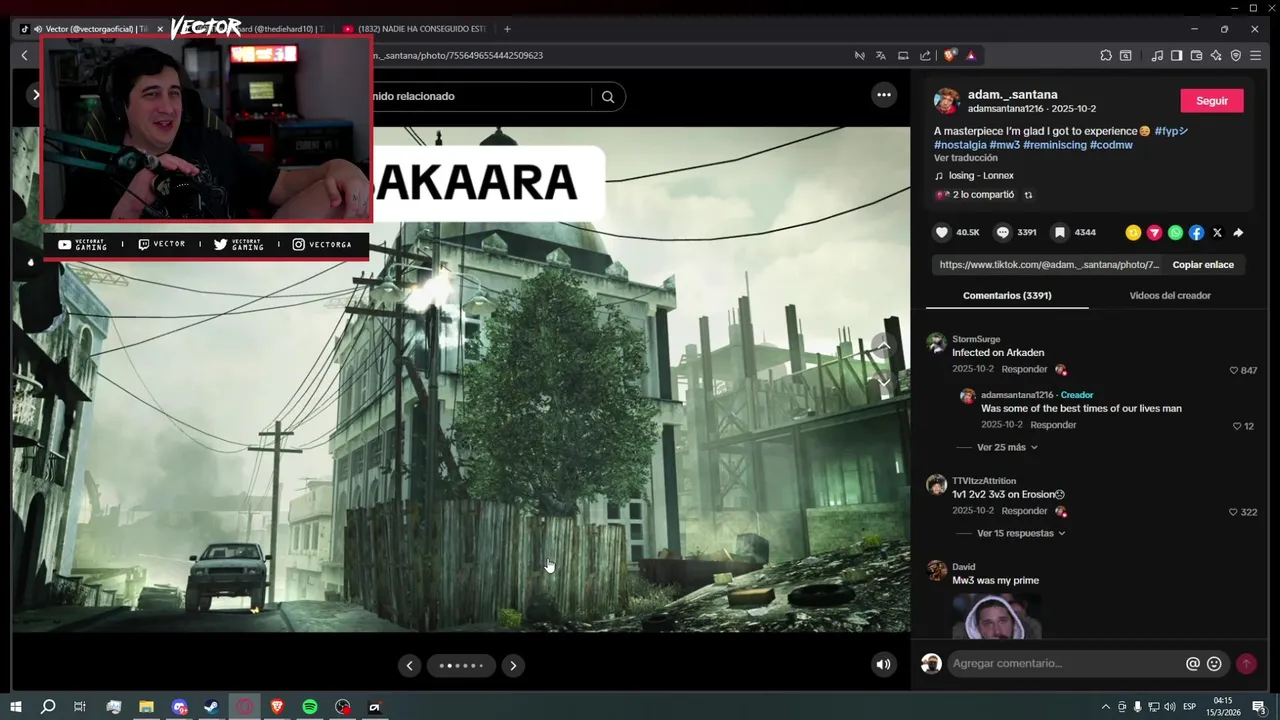Open the music note playlist icon
The width and height of the screenshot is (1280, 720).
(1157, 56)
